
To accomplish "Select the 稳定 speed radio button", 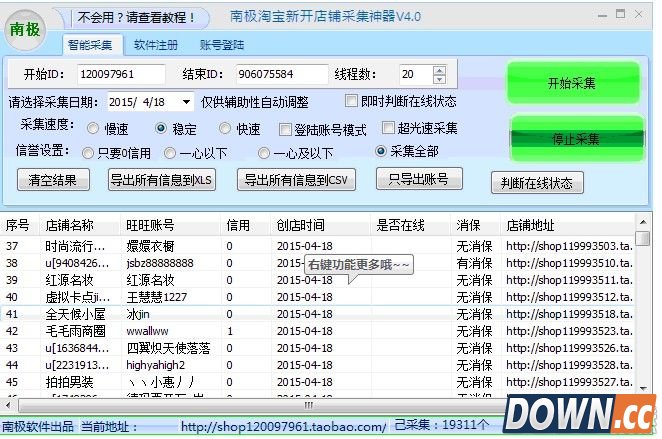I will tap(160, 128).
